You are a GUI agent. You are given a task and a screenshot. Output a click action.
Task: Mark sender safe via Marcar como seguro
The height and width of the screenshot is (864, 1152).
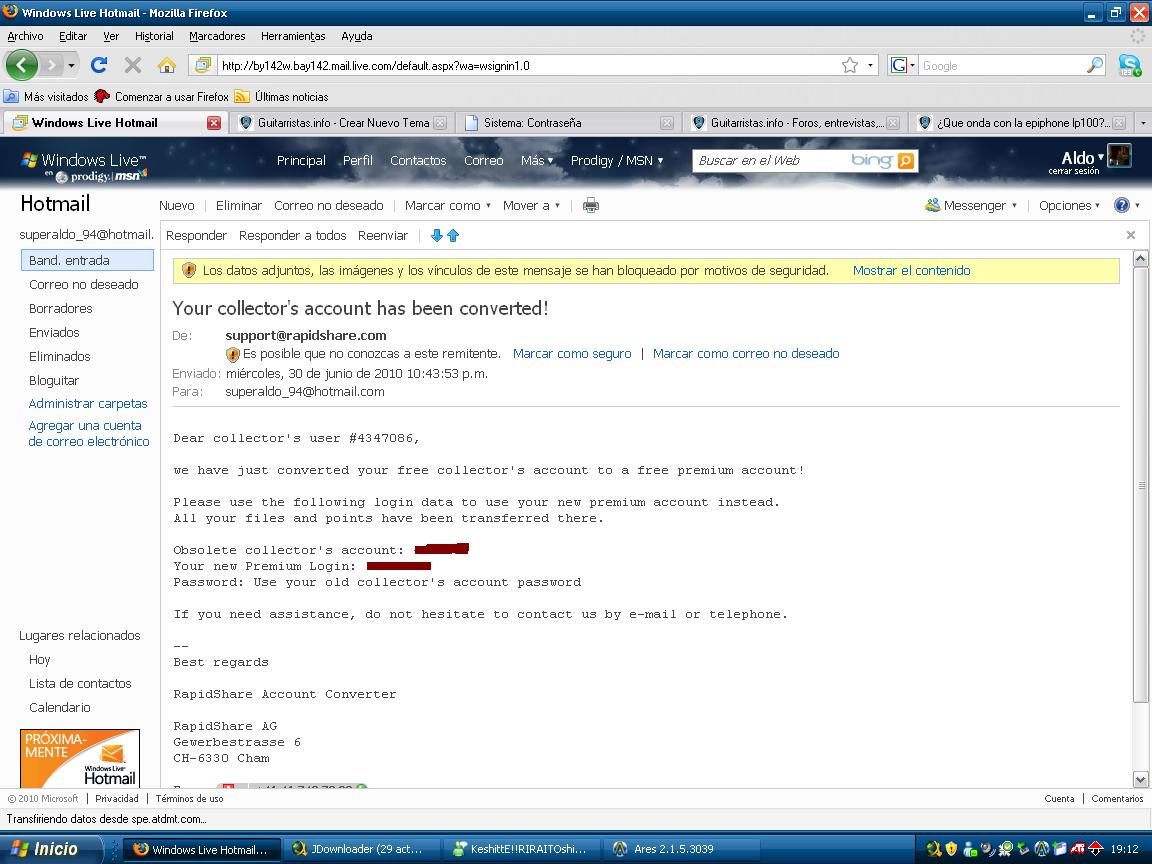(x=572, y=353)
